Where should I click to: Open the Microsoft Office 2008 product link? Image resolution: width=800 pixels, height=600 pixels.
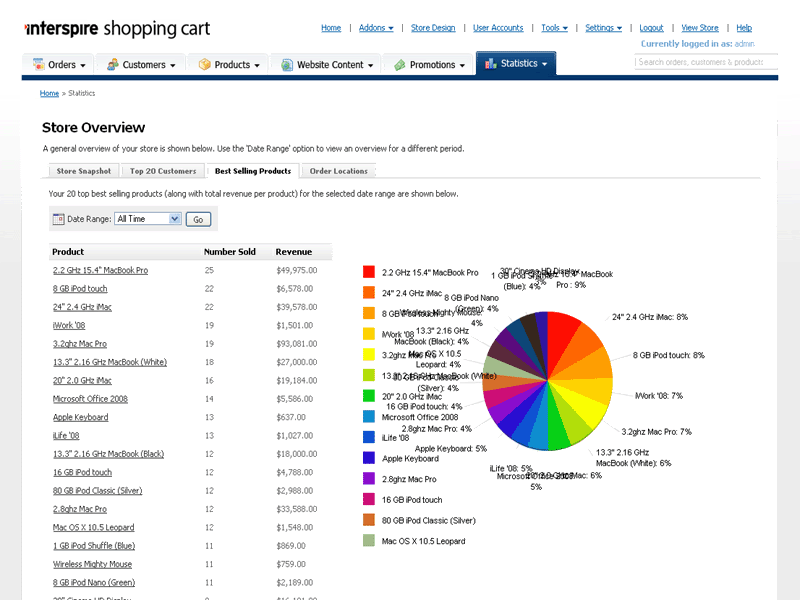point(90,399)
